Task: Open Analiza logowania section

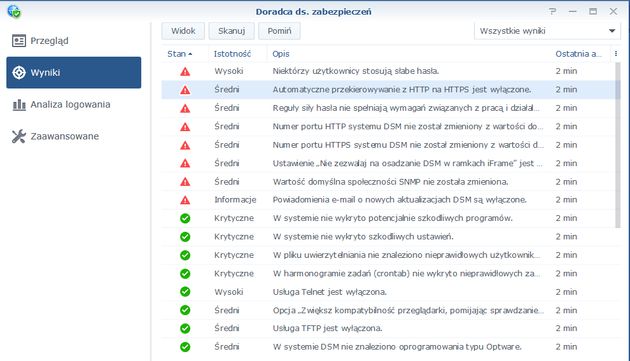Action: (x=74, y=105)
